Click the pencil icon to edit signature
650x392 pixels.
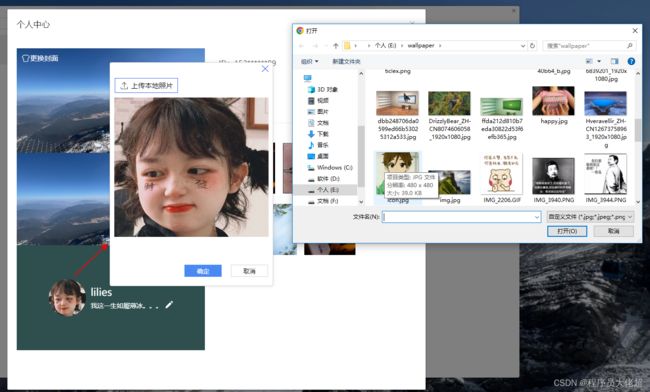169,305
